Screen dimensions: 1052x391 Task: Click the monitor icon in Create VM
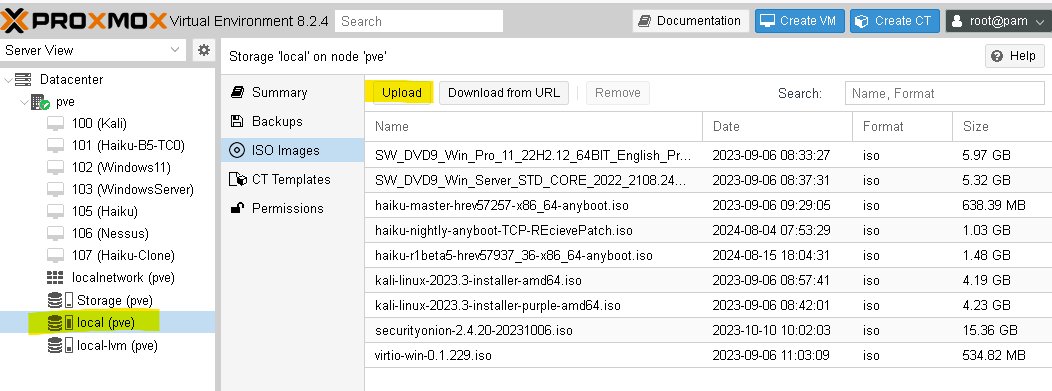[x=768, y=21]
